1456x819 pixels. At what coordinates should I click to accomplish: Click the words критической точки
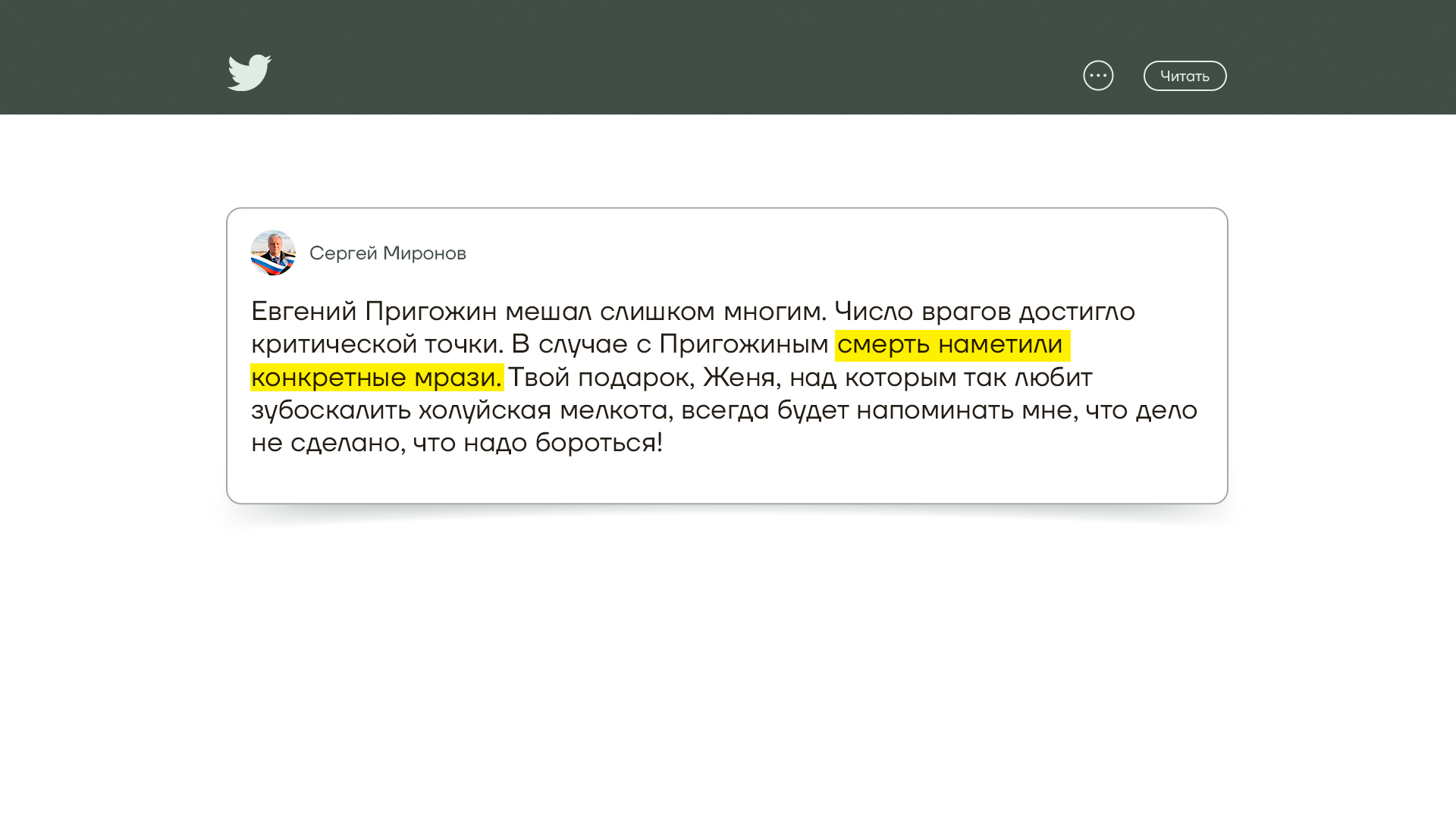click(x=376, y=344)
